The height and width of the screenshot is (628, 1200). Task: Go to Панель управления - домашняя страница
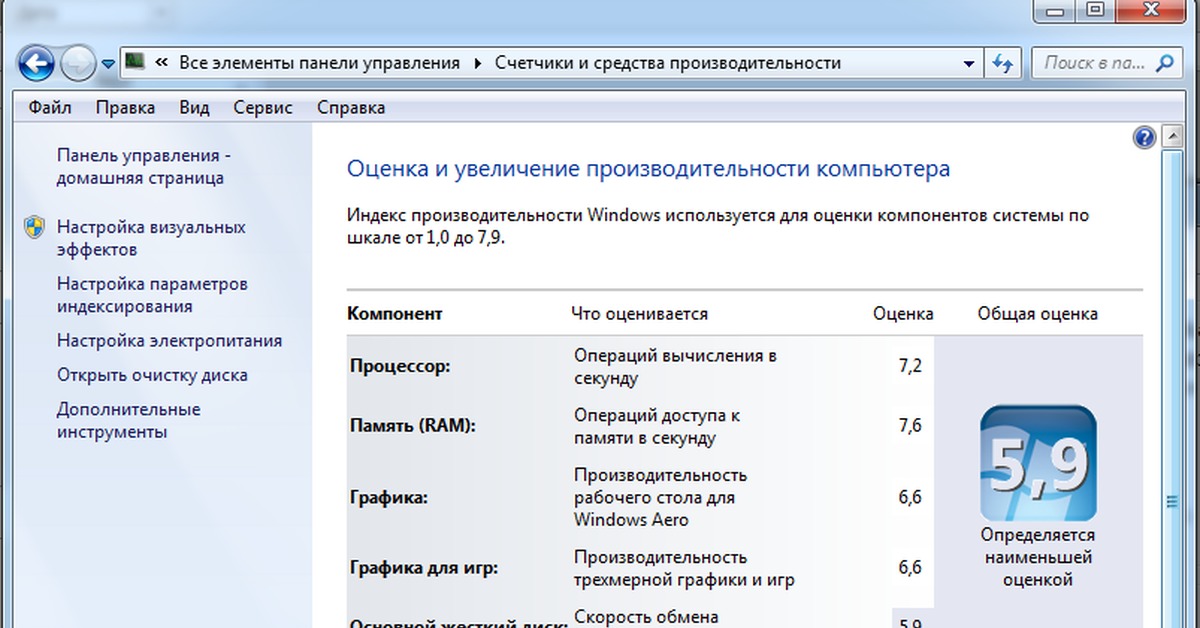(143, 167)
